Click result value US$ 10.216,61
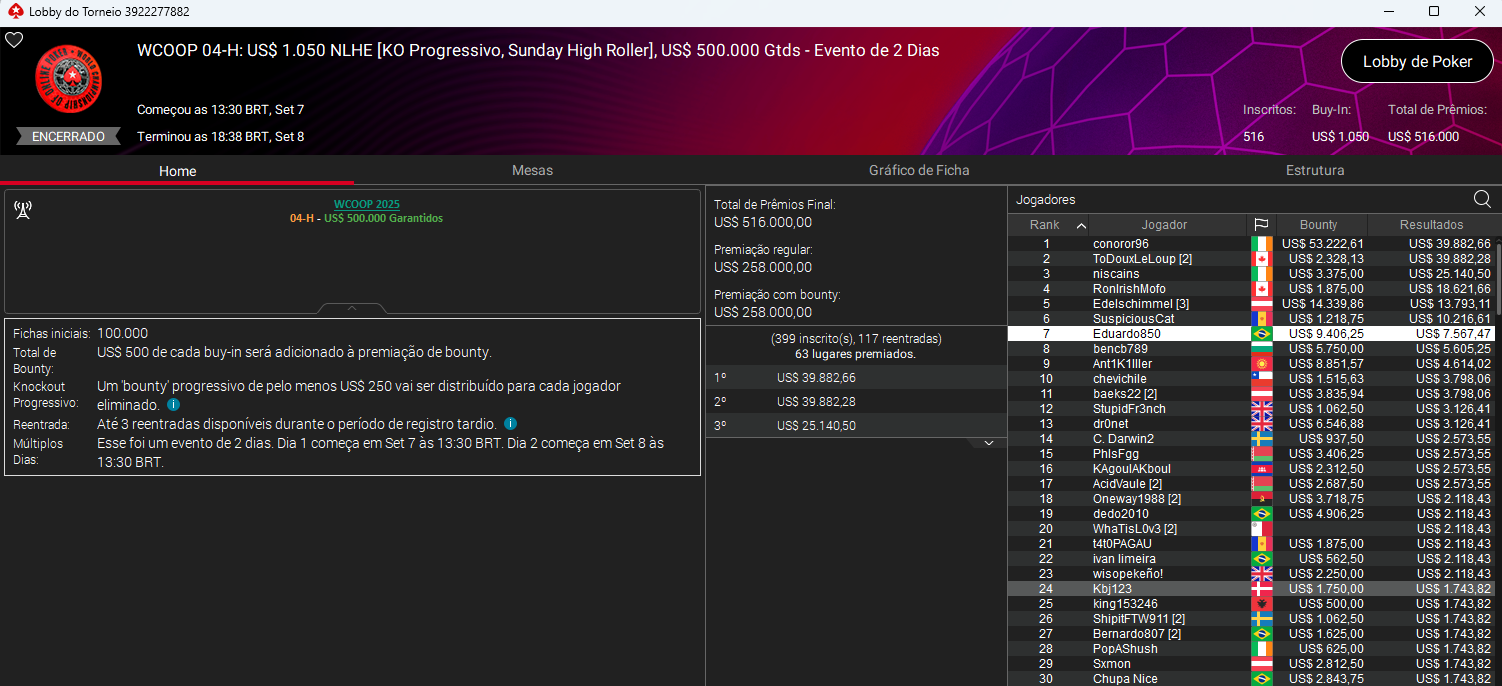Image resolution: width=1502 pixels, height=686 pixels. tap(1449, 319)
